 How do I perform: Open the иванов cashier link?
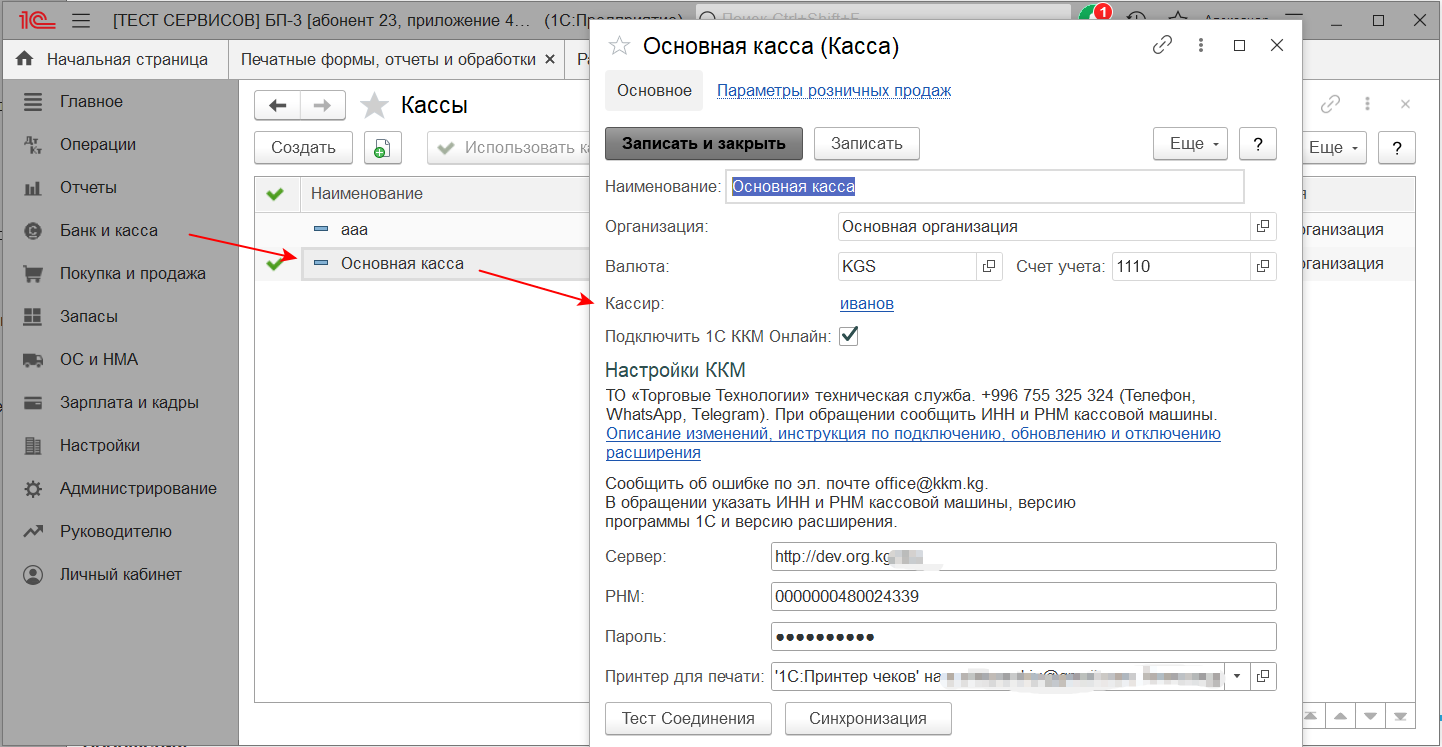pos(866,303)
